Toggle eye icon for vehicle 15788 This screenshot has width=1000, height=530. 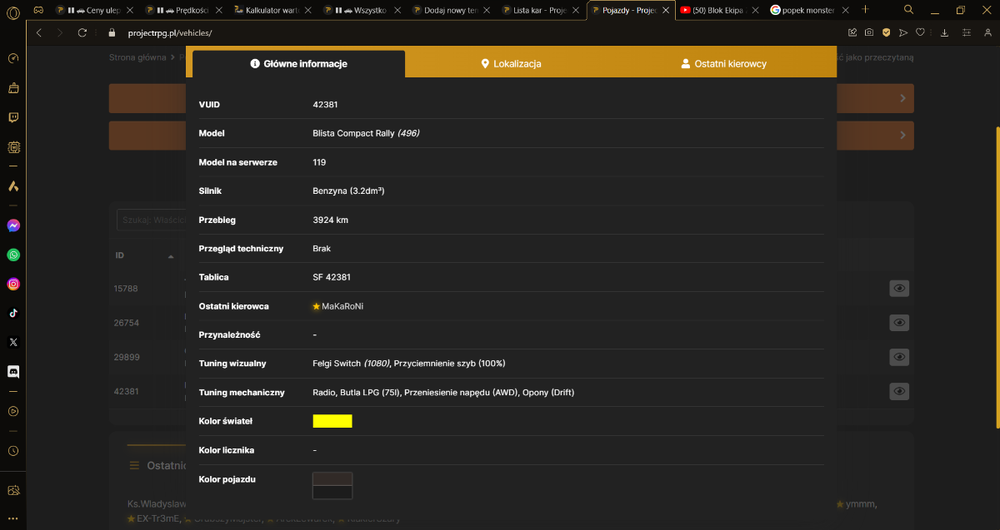coord(899,288)
